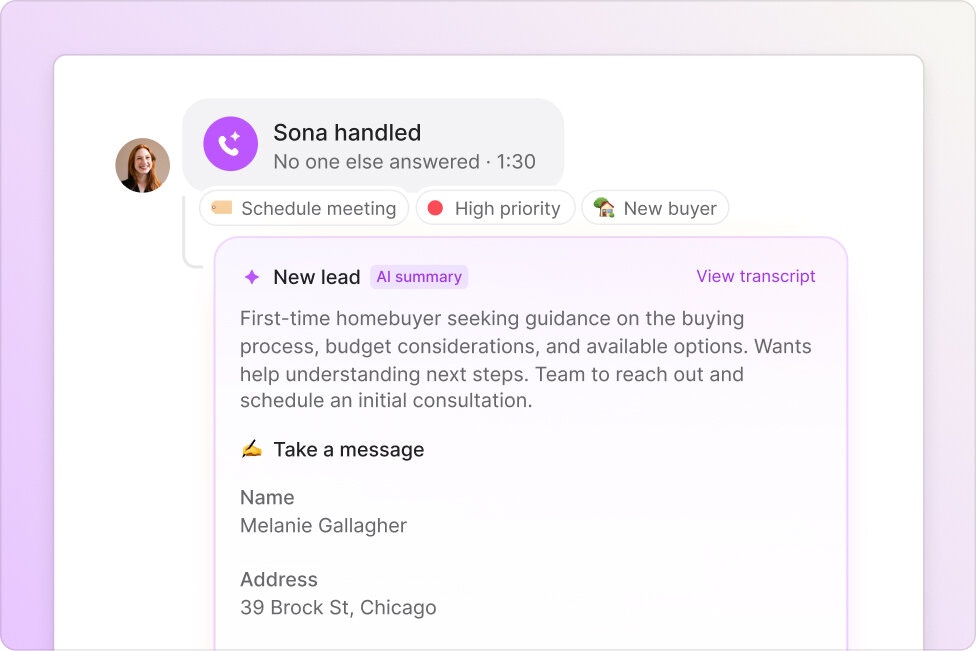Select the Take a message heading
This screenshot has width=976, height=651.
pos(349,449)
